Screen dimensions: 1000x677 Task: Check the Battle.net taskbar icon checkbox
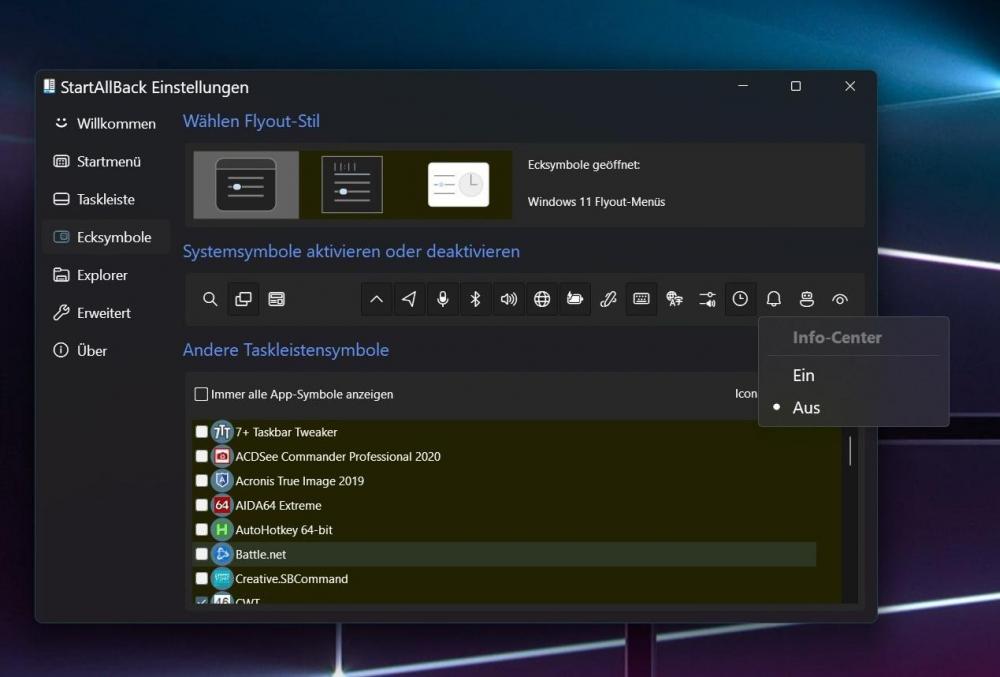point(201,554)
